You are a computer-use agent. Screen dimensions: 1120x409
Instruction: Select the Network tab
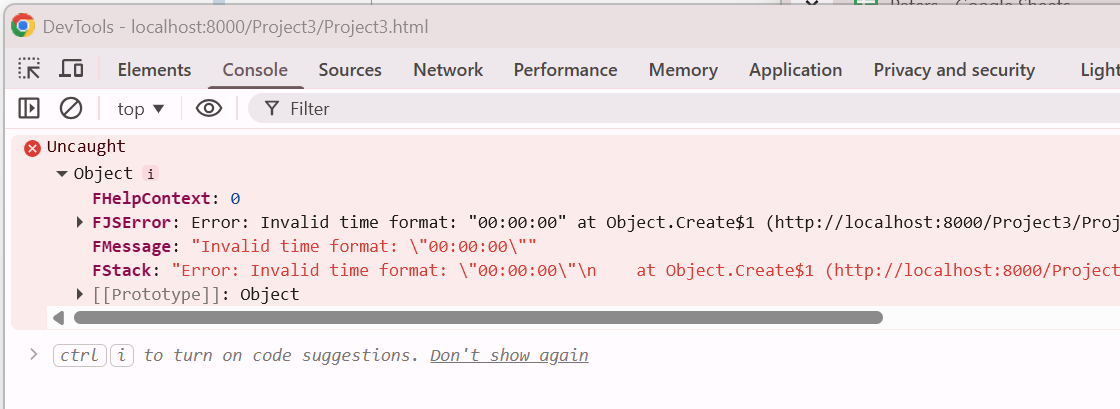pyautogui.click(x=448, y=70)
